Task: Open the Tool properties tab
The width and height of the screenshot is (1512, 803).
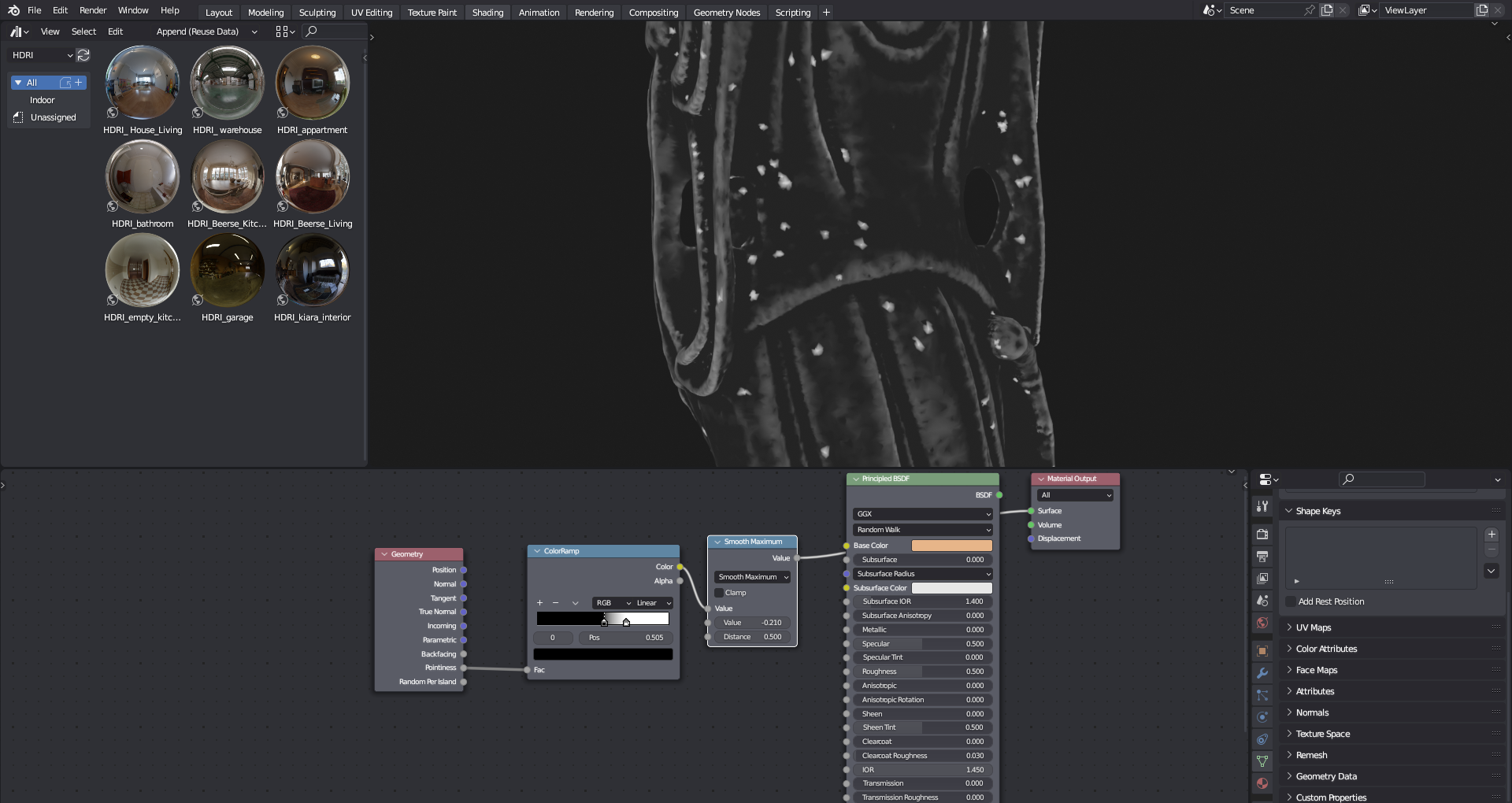Action: pos(1262,506)
